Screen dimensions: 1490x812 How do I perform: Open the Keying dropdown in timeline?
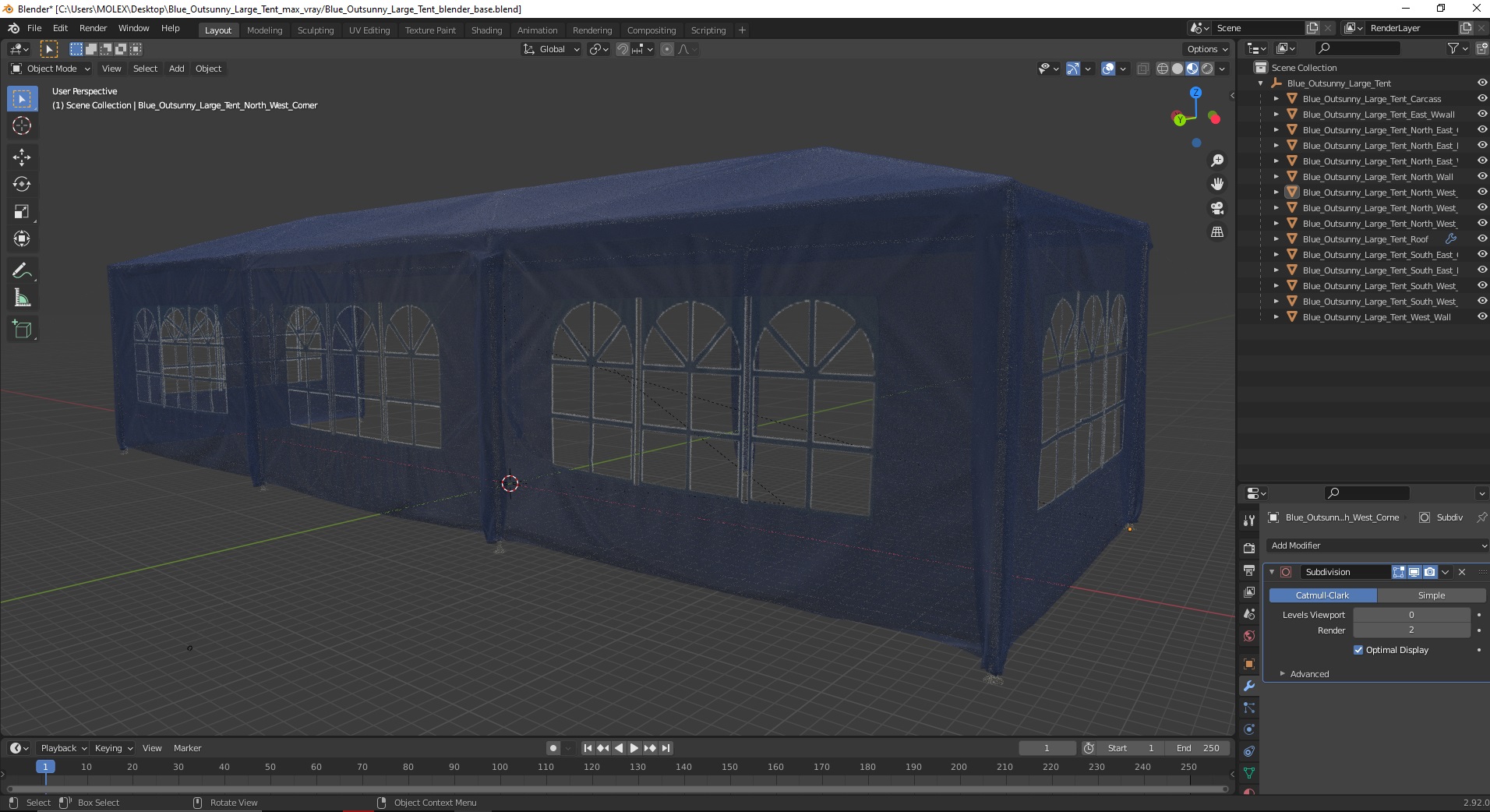(x=113, y=748)
